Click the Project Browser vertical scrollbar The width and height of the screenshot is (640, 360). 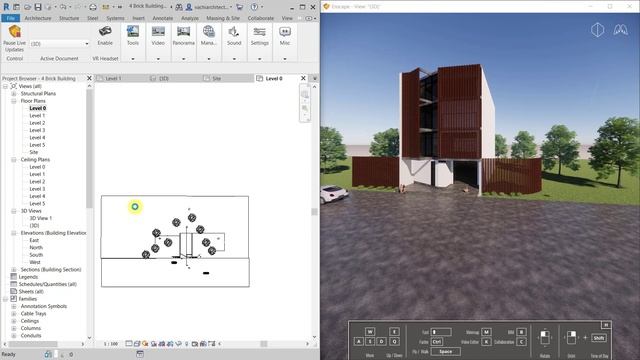[x=89, y=149]
